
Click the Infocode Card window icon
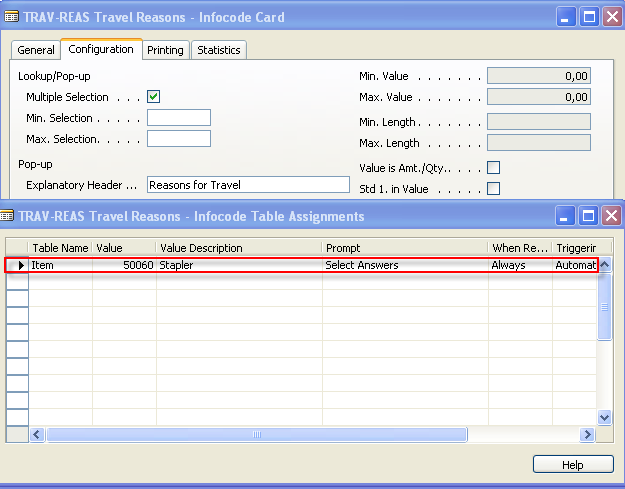click(11, 17)
